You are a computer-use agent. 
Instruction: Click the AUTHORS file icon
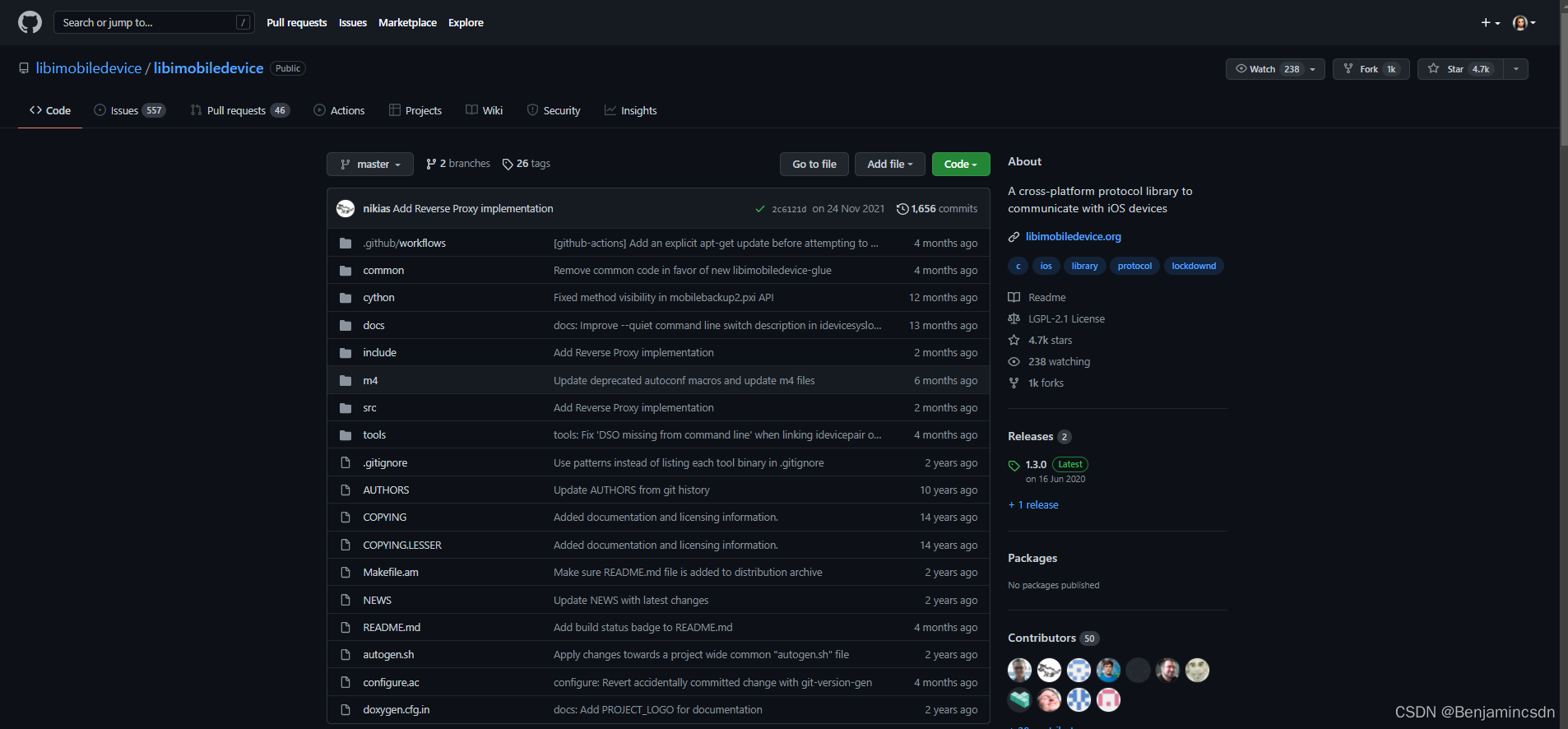point(346,490)
